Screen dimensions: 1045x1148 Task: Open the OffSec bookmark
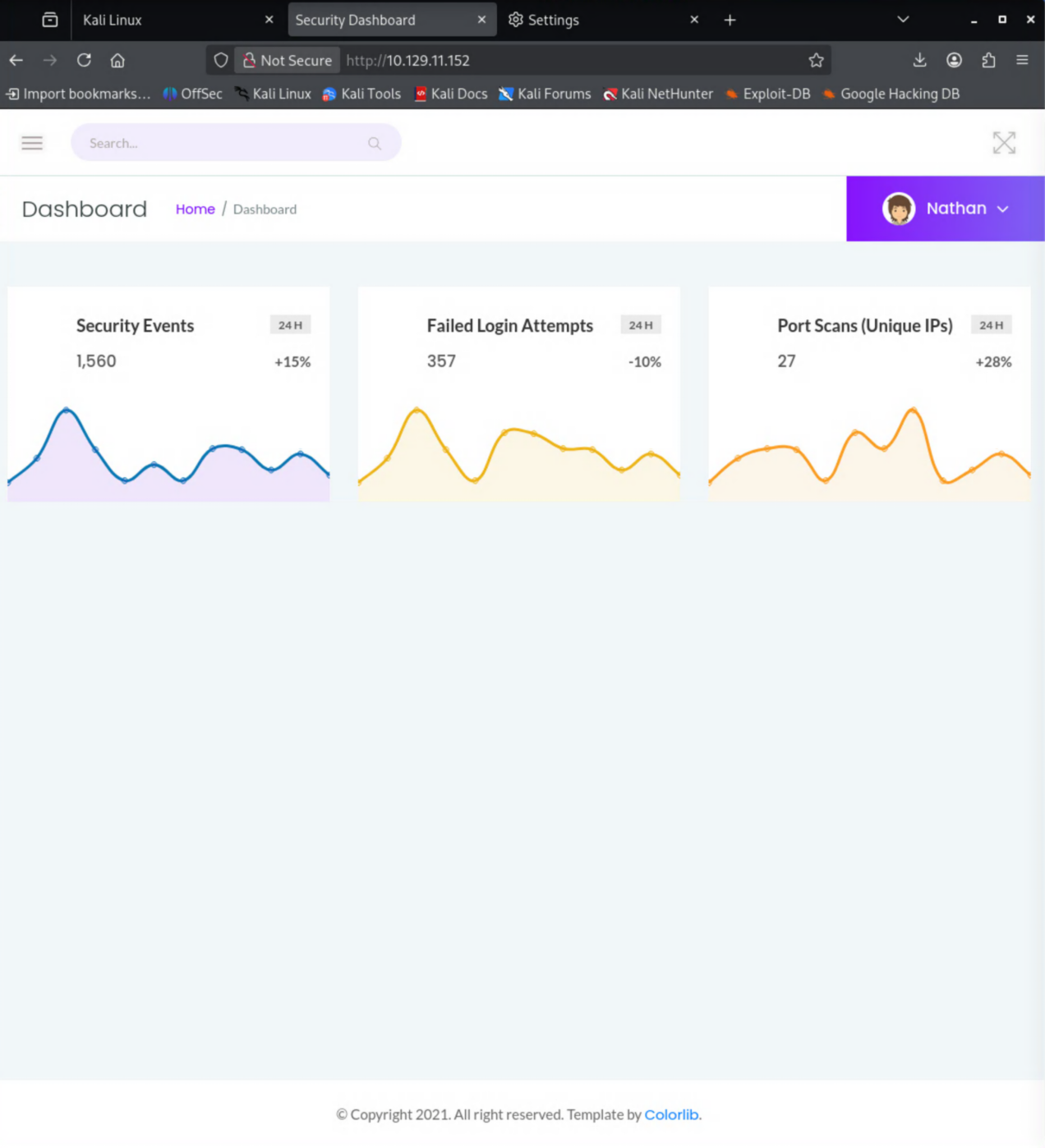click(x=193, y=94)
